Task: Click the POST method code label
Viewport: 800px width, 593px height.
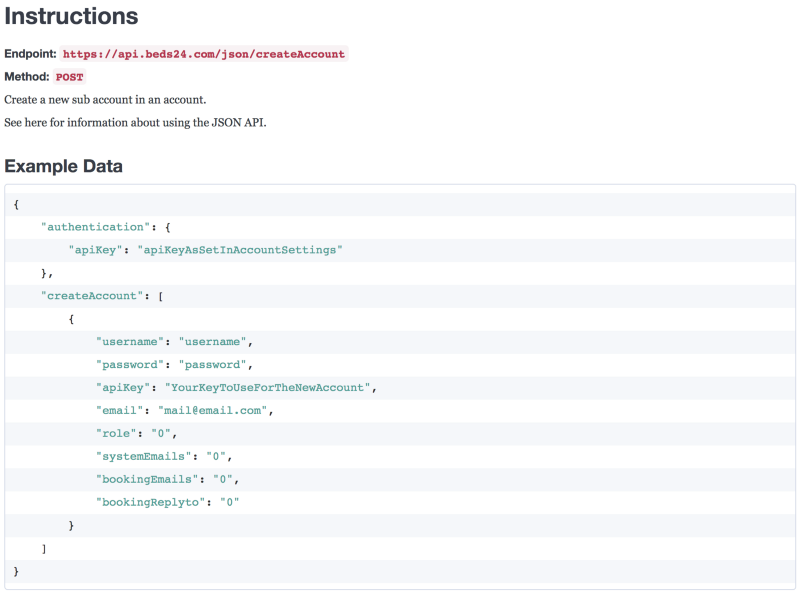Action: click(70, 77)
